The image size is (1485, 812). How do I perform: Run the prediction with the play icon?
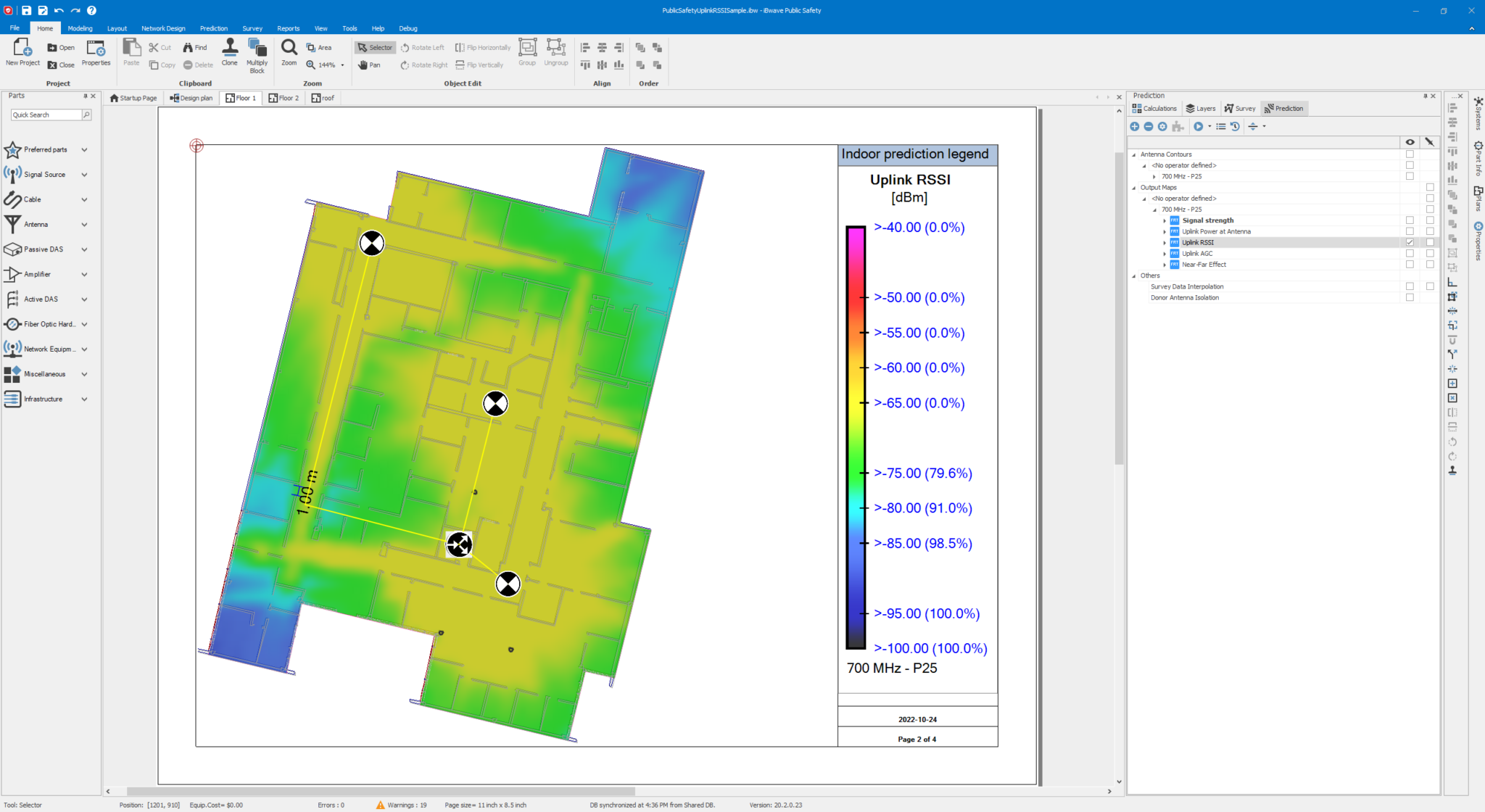click(x=1197, y=126)
